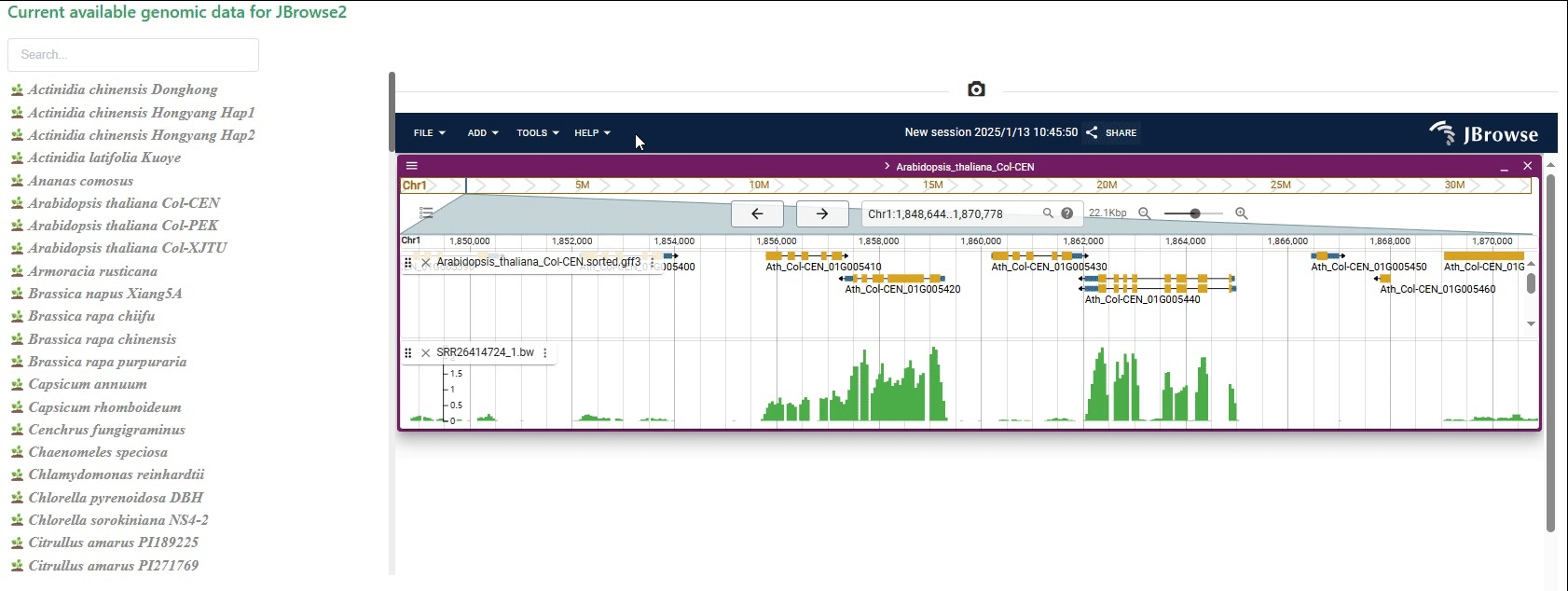The width and height of the screenshot is (1568, 591).
Task: Open the FILE menu
Action: [x=429, y=133]
